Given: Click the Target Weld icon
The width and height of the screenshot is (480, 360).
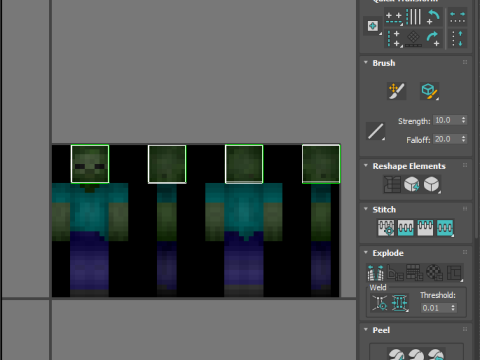Looking at the screenshot, I should 380,303.
